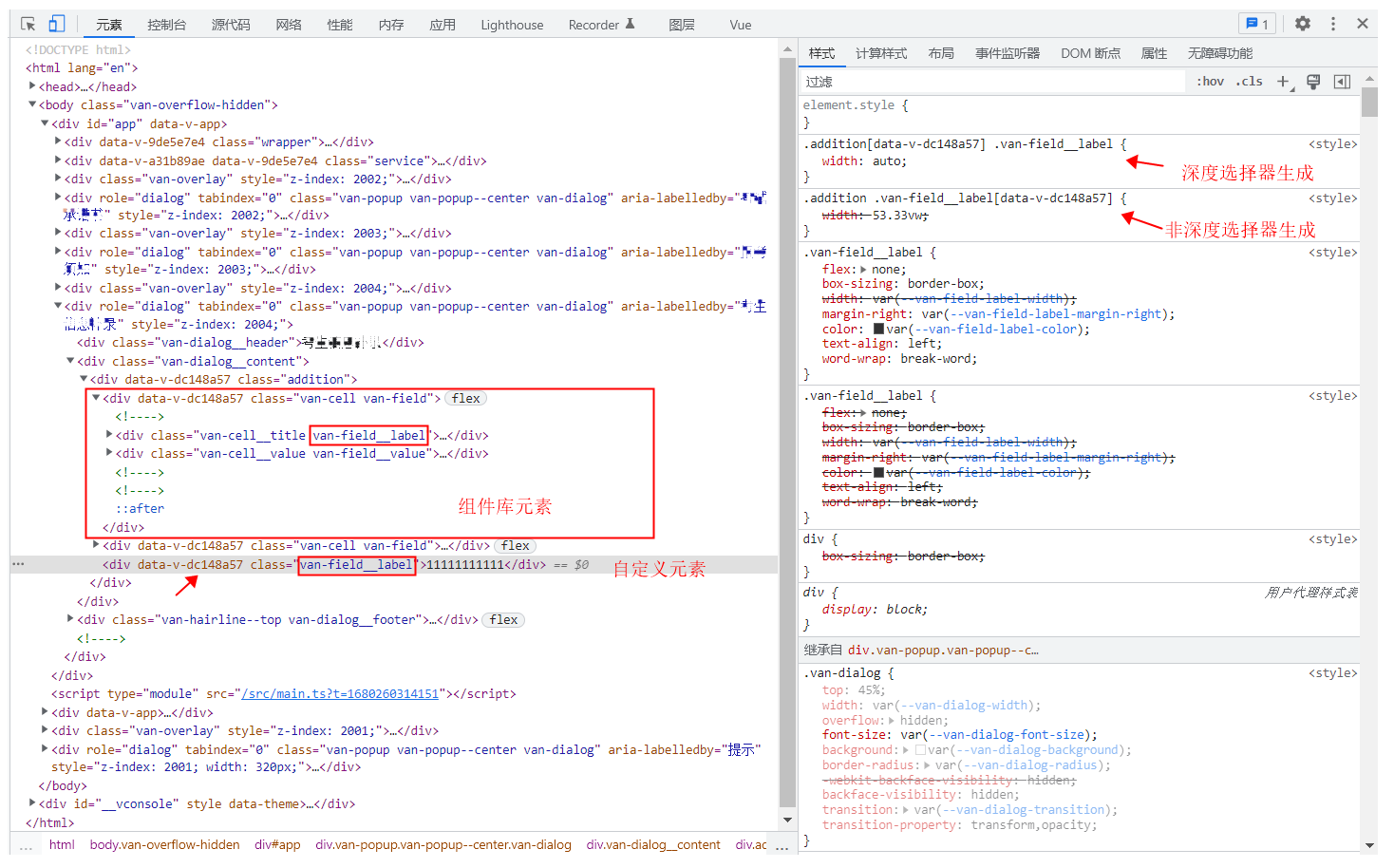Open the 事件监听器 pane
1394x868 pixels.
[1008, 53]
